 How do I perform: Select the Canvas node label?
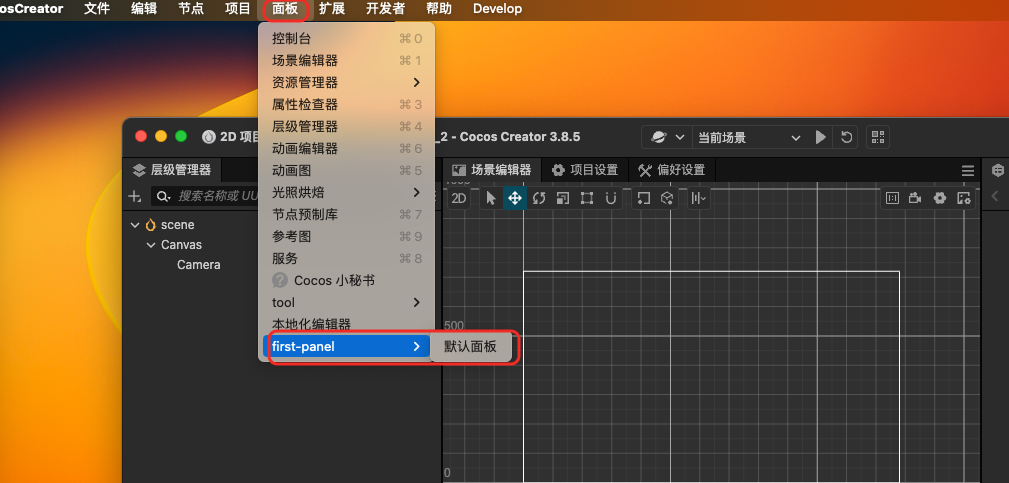181,245
